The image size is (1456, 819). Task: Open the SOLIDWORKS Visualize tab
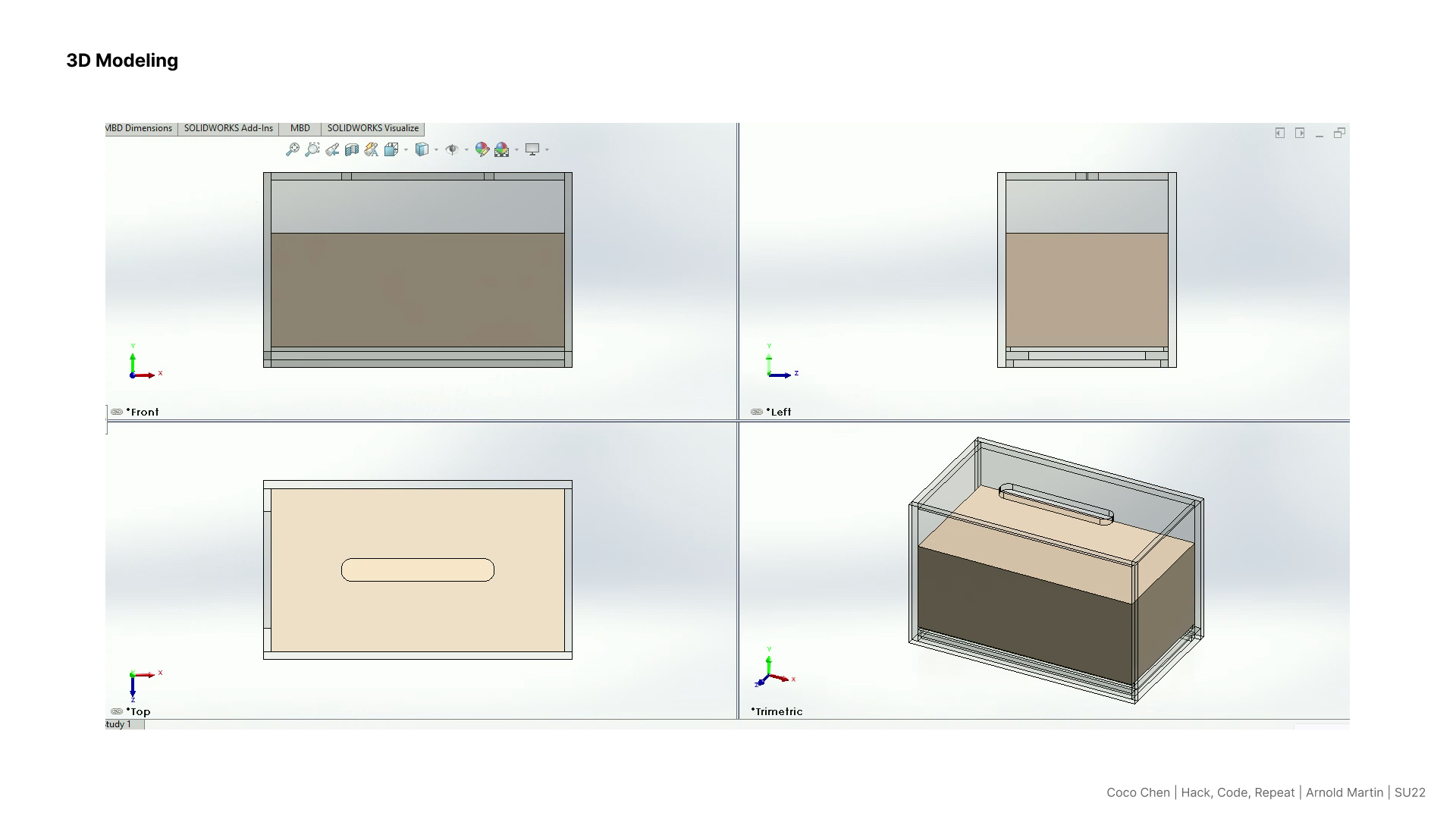[372, 128]
